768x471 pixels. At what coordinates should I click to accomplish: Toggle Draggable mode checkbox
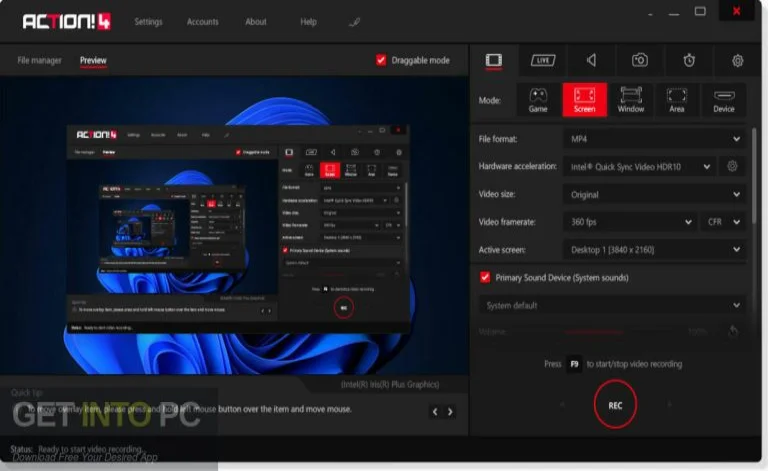point(381,60)
